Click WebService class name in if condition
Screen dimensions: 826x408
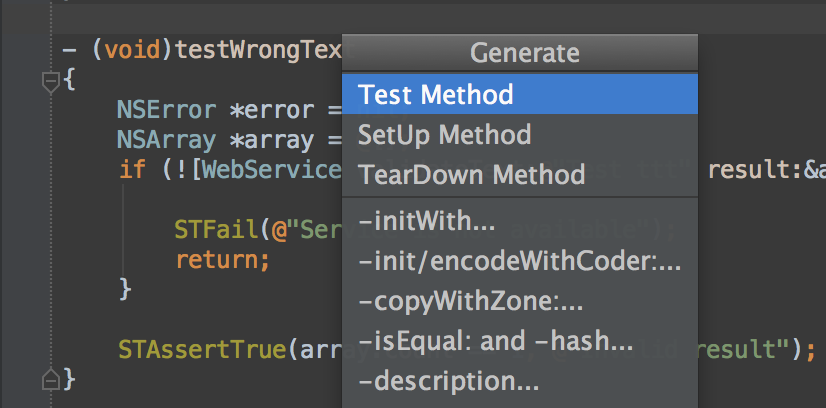pos(272,170)
